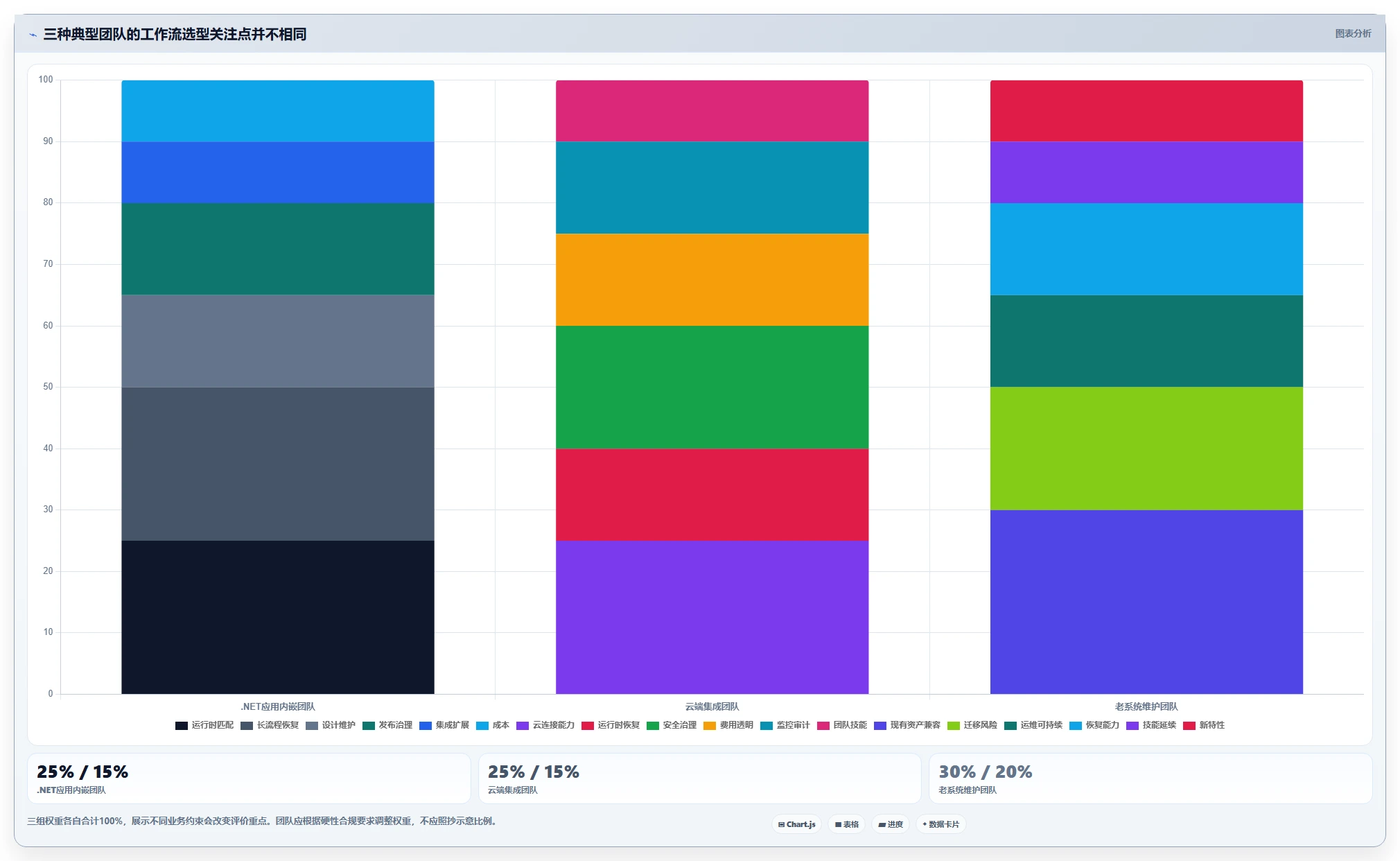Toggle the 运行时匹配 legend entry
The height and width of the screenshot is (861, 1400).
204,725
